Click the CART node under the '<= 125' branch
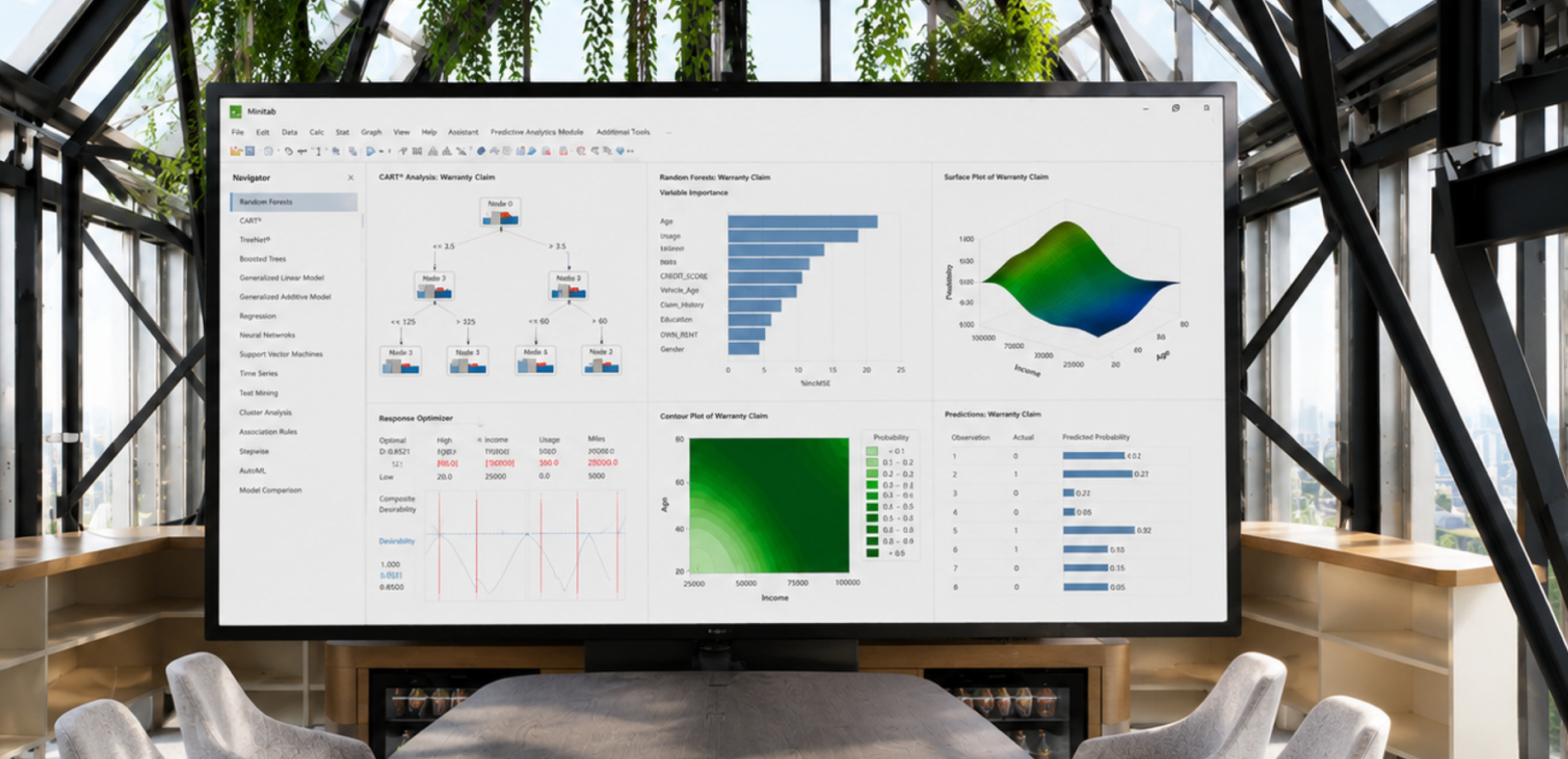 (x=400, y=361)
